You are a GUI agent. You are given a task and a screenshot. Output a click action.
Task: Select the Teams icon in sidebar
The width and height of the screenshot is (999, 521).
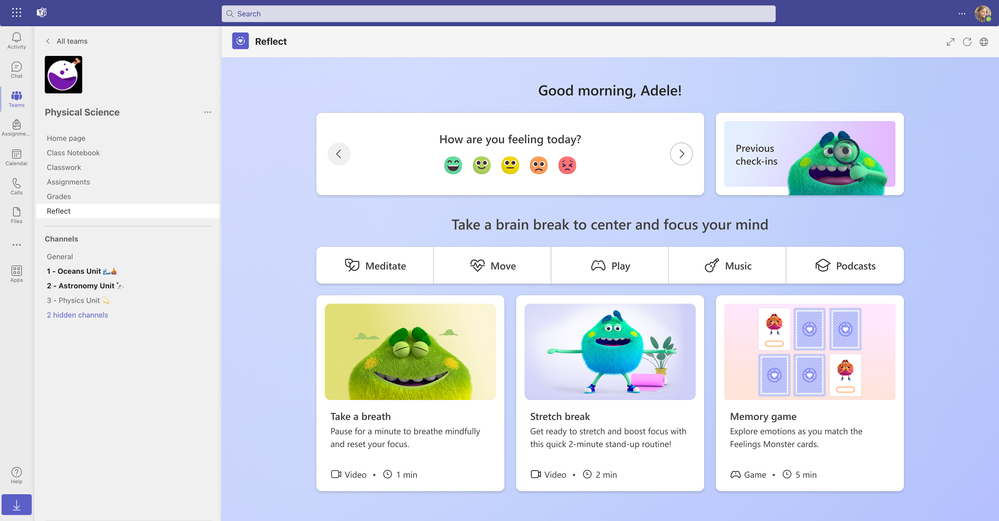tap(17, 99)
